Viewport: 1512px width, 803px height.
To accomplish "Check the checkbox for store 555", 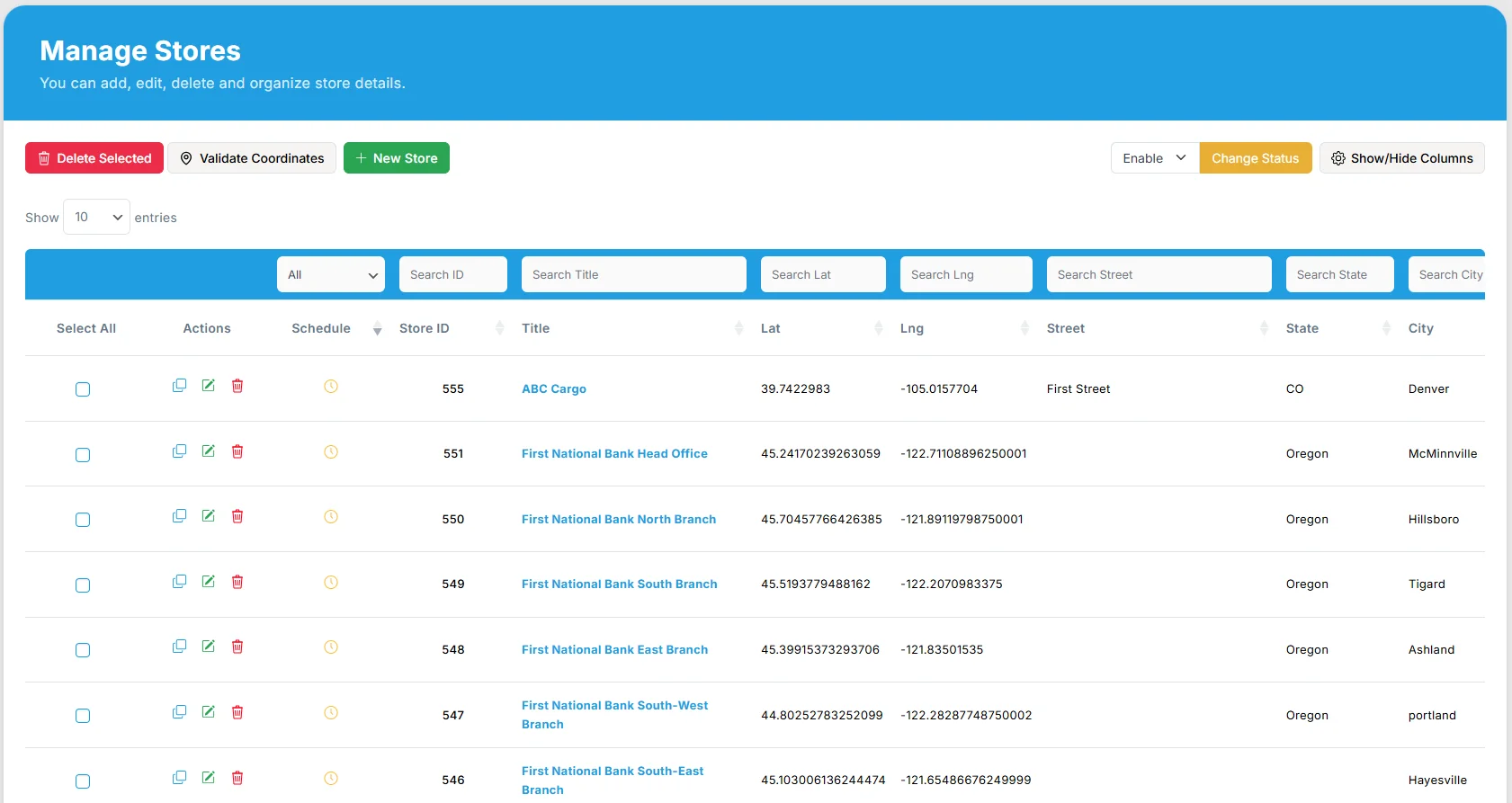I will [x=83, y=389].
